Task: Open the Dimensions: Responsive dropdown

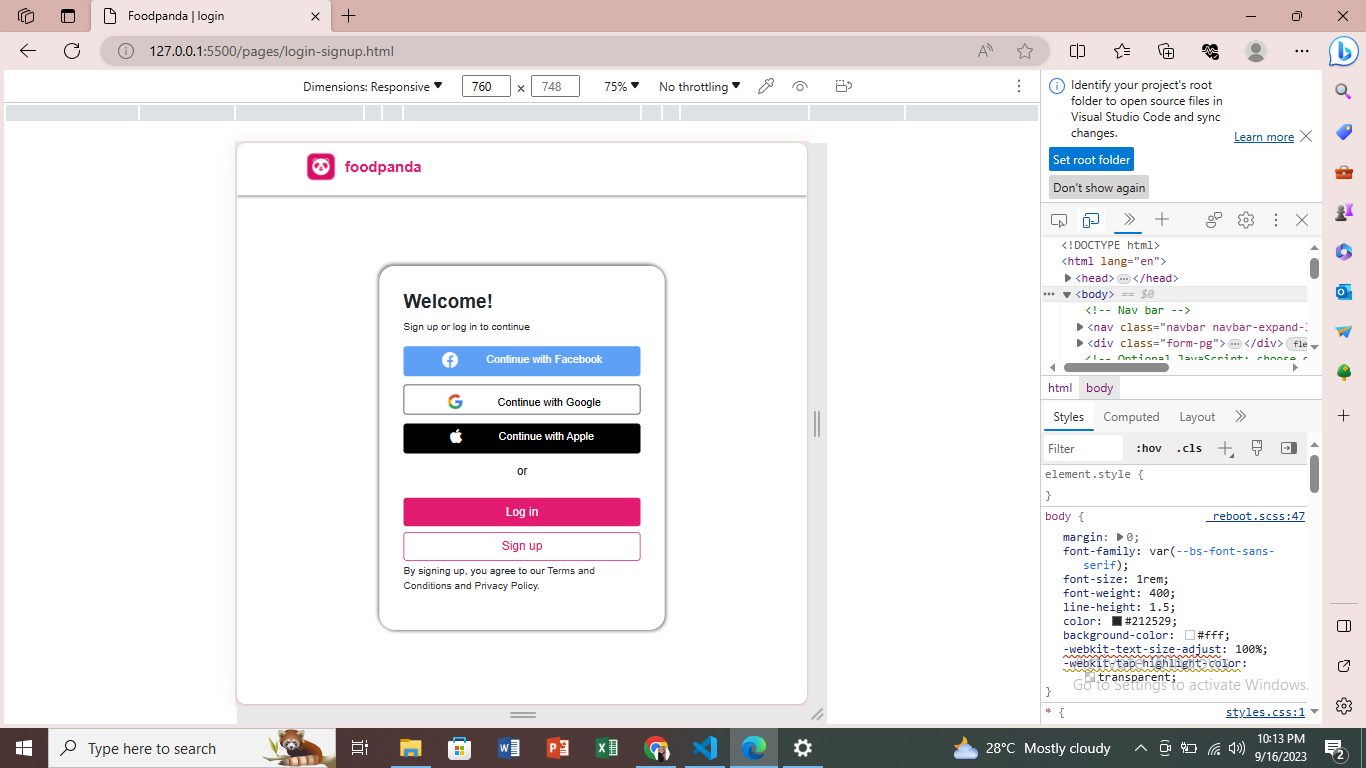Action: [372, 86]
